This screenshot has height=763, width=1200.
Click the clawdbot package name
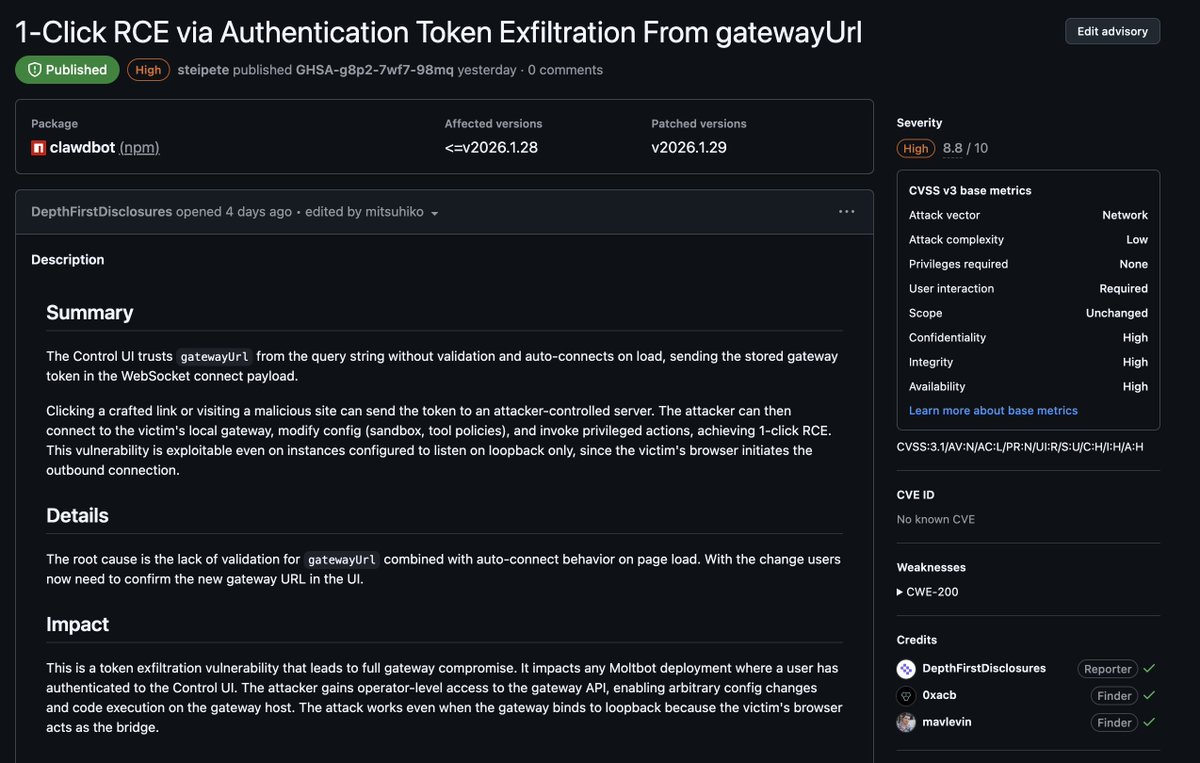point(82,148)
